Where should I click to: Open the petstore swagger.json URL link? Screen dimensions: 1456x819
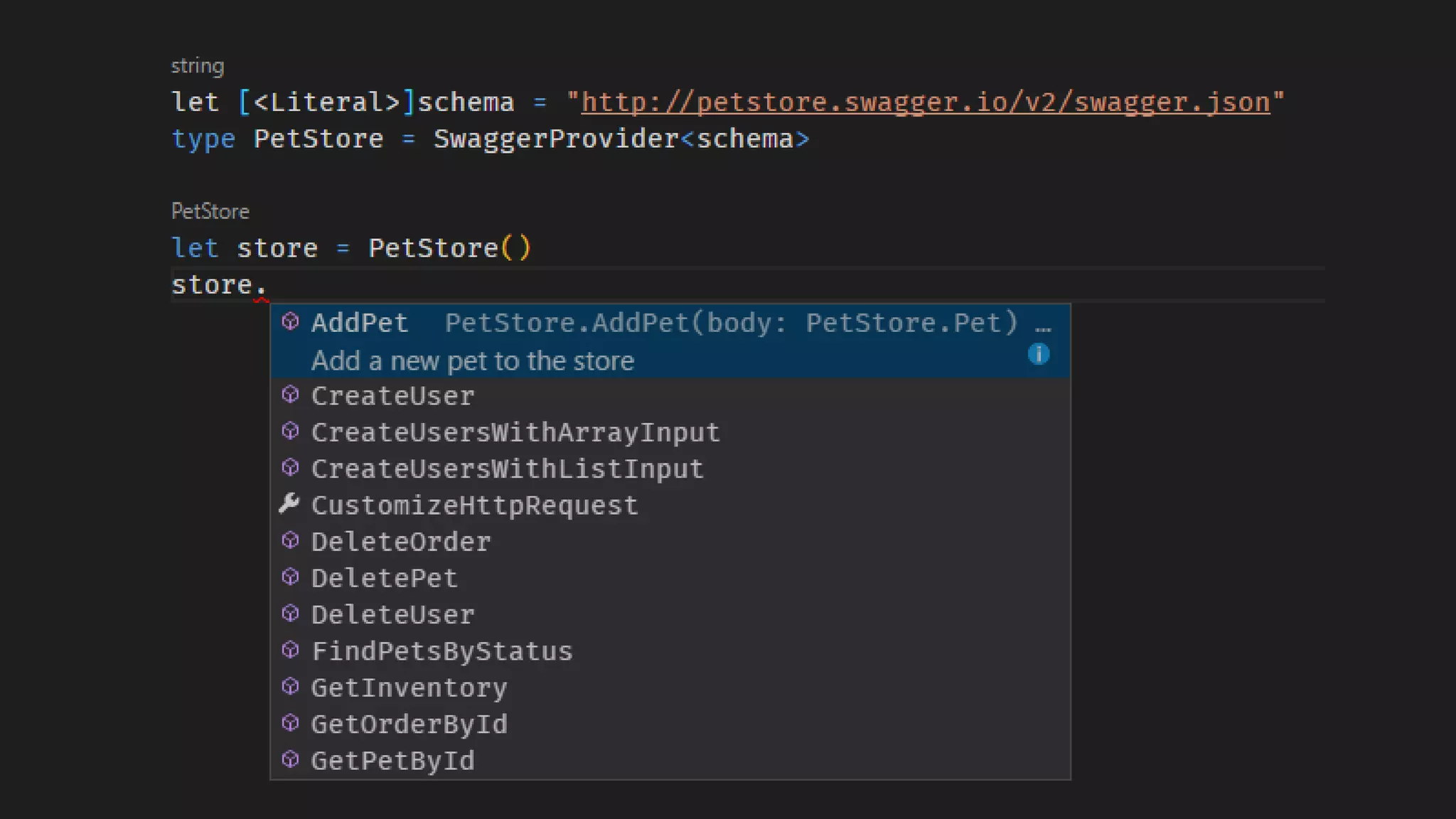coord(926,102)
